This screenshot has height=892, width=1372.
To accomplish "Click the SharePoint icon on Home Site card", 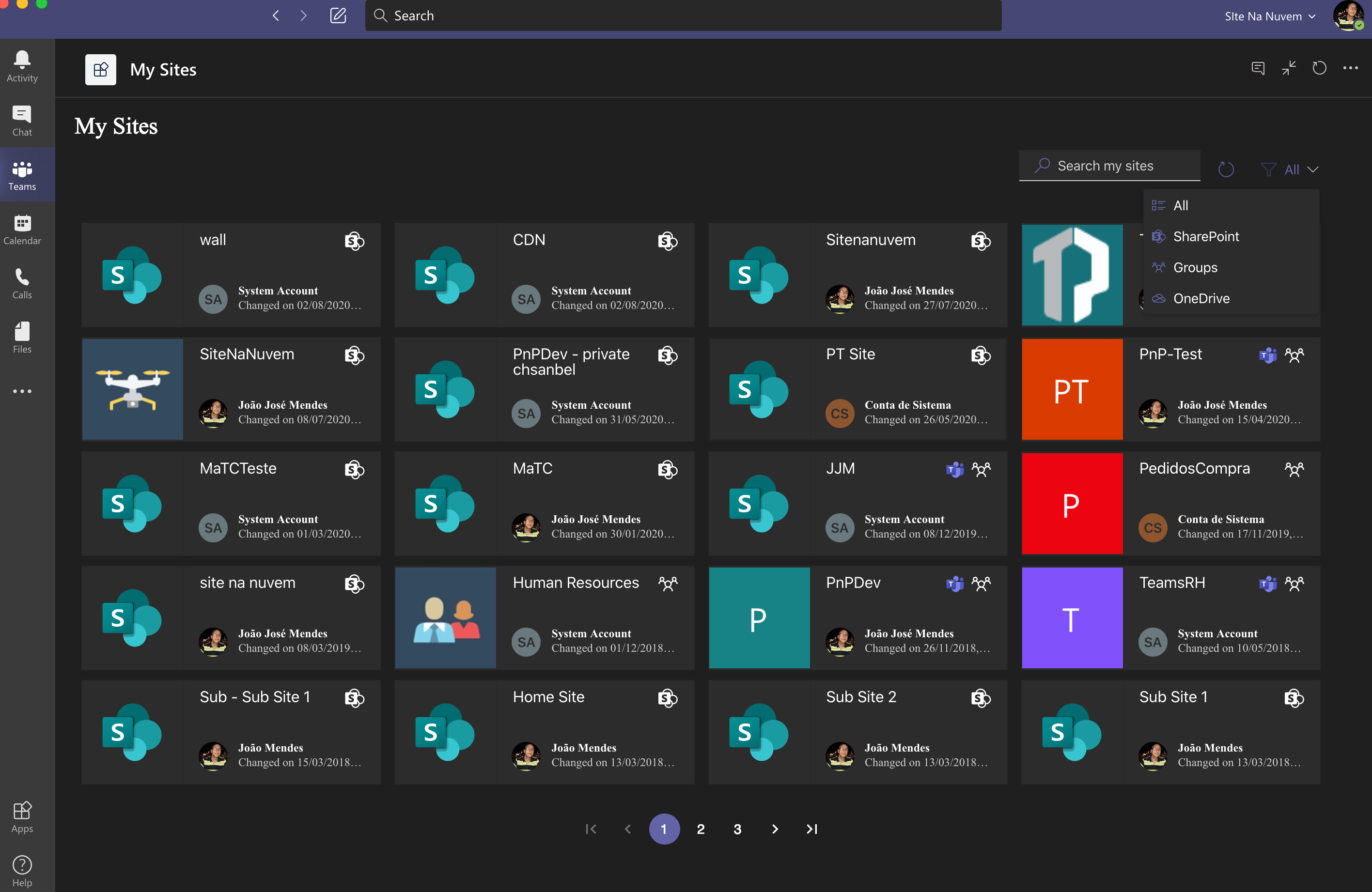I will pos(668,698).
